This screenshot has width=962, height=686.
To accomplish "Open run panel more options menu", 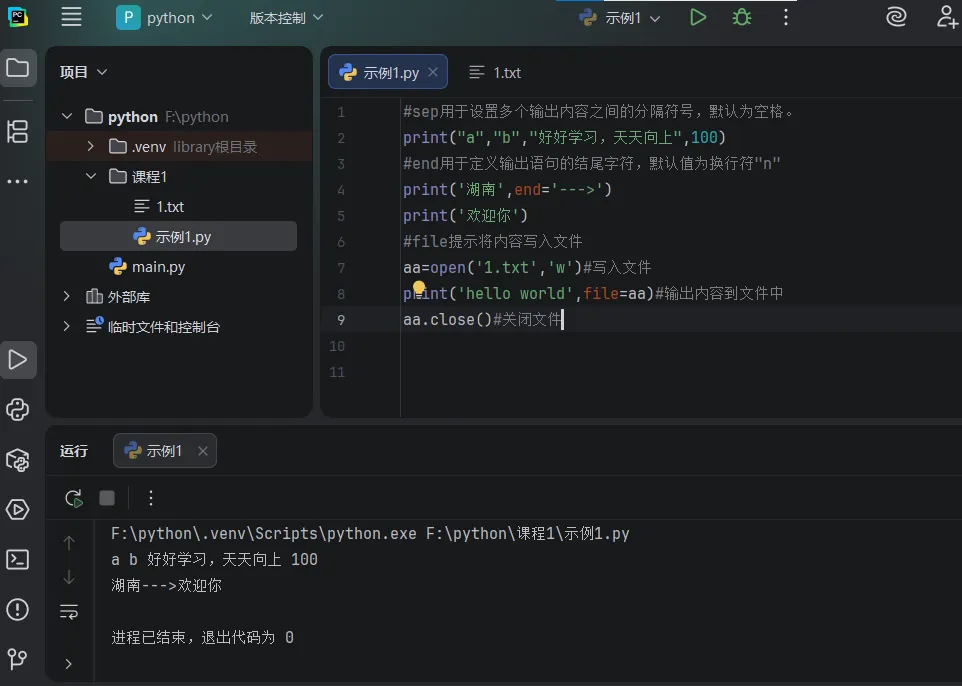I will pyautogui.click(x=151, y=498).
